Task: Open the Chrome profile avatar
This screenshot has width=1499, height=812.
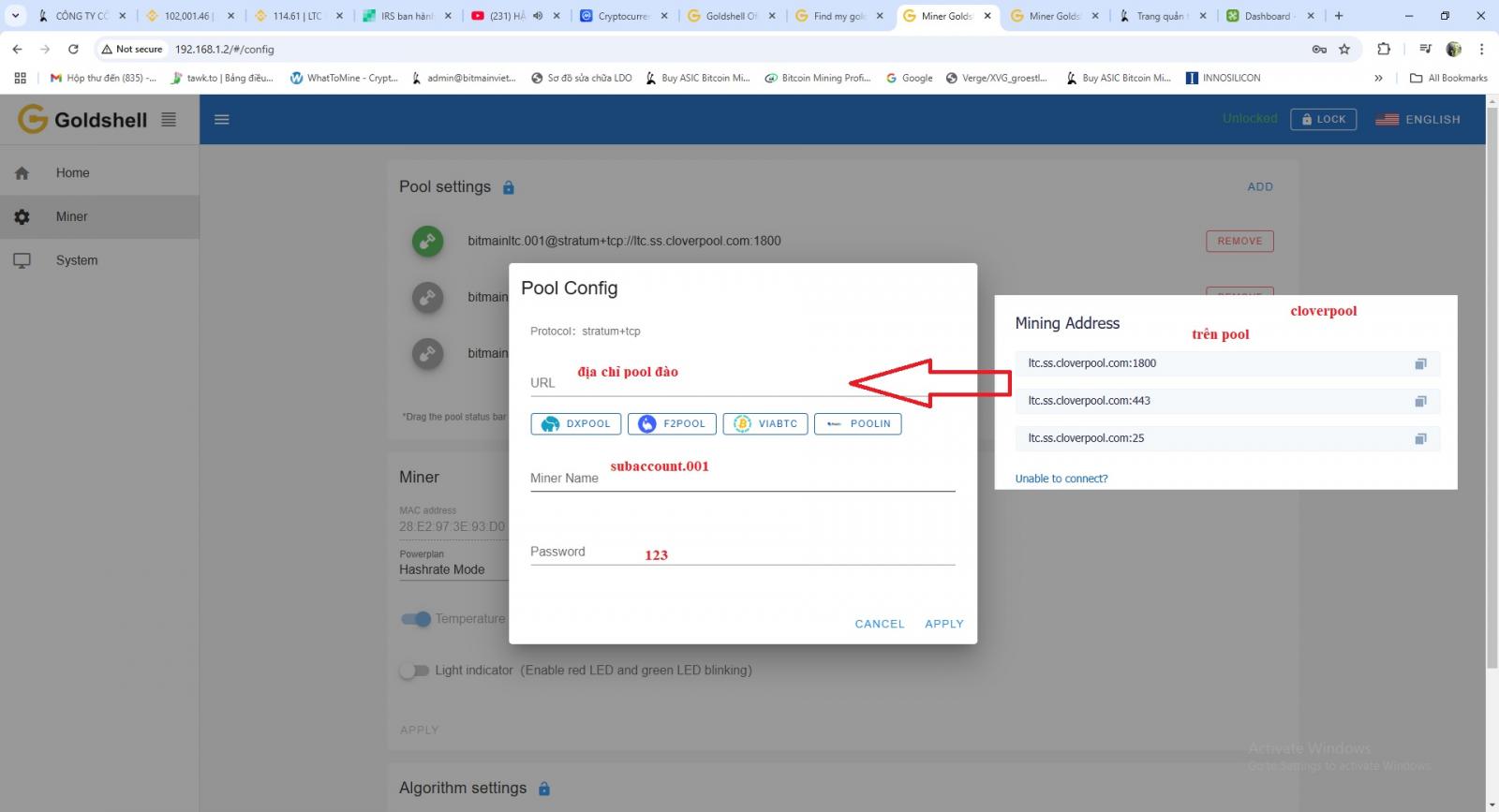Action: click(1454, 49)
